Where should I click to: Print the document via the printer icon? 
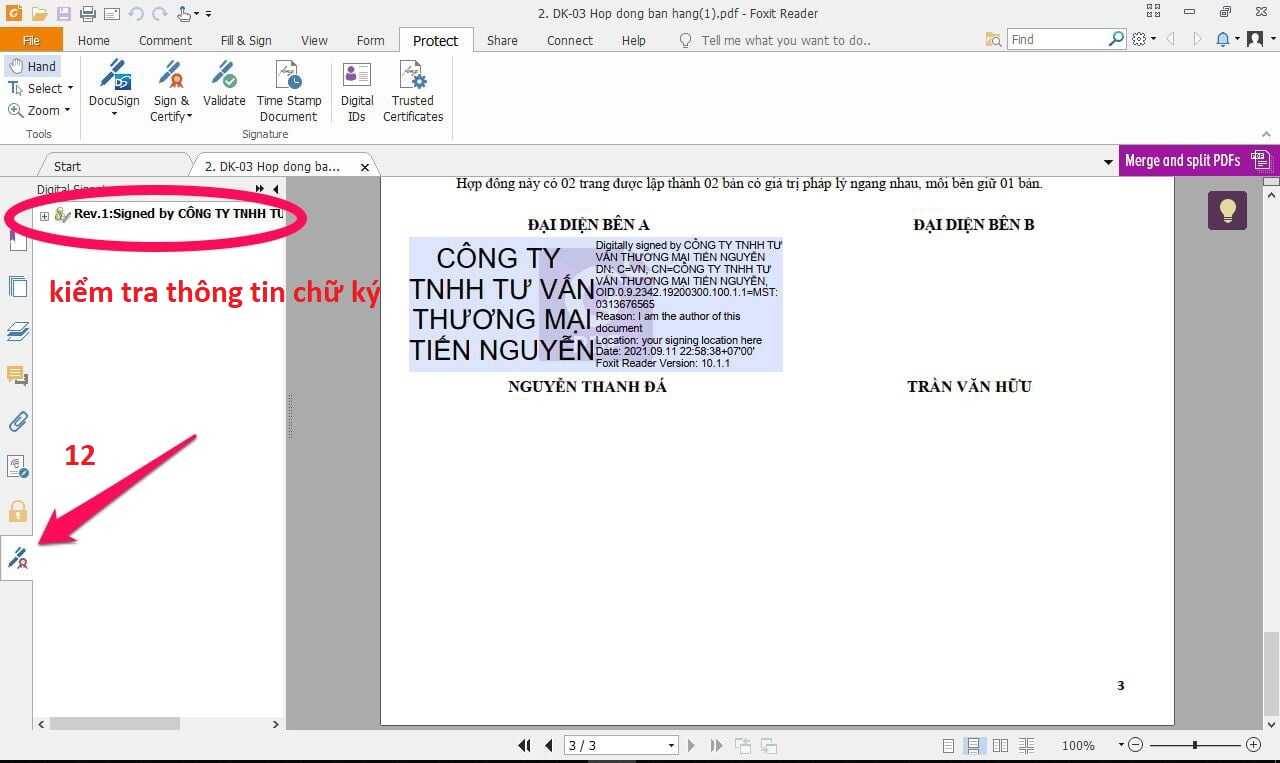[x=88, y=13]
